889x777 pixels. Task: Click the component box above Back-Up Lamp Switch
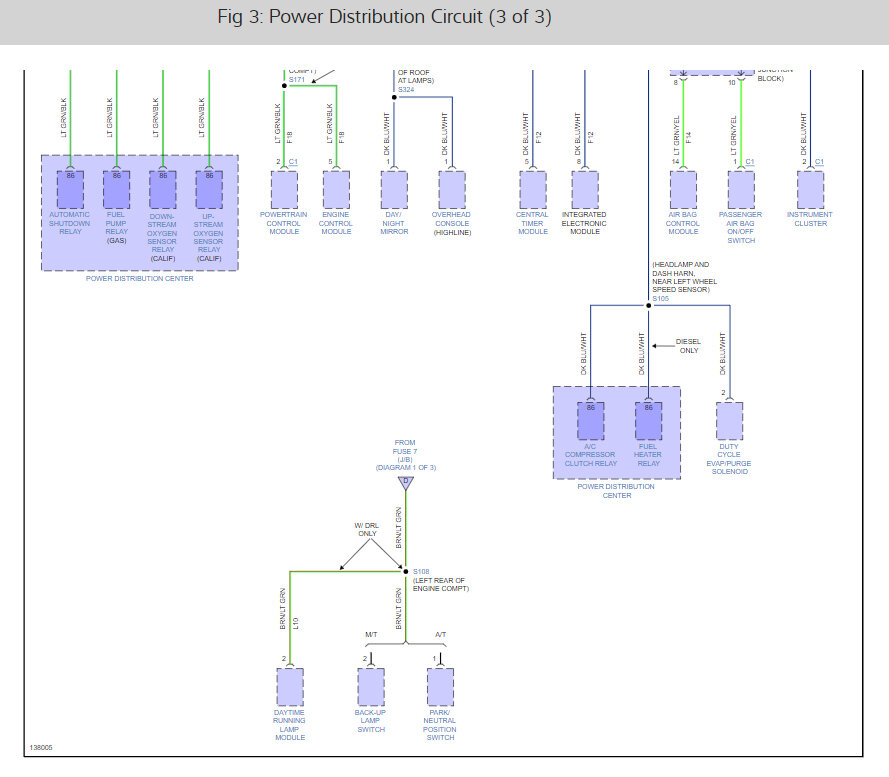click(371, 687)
